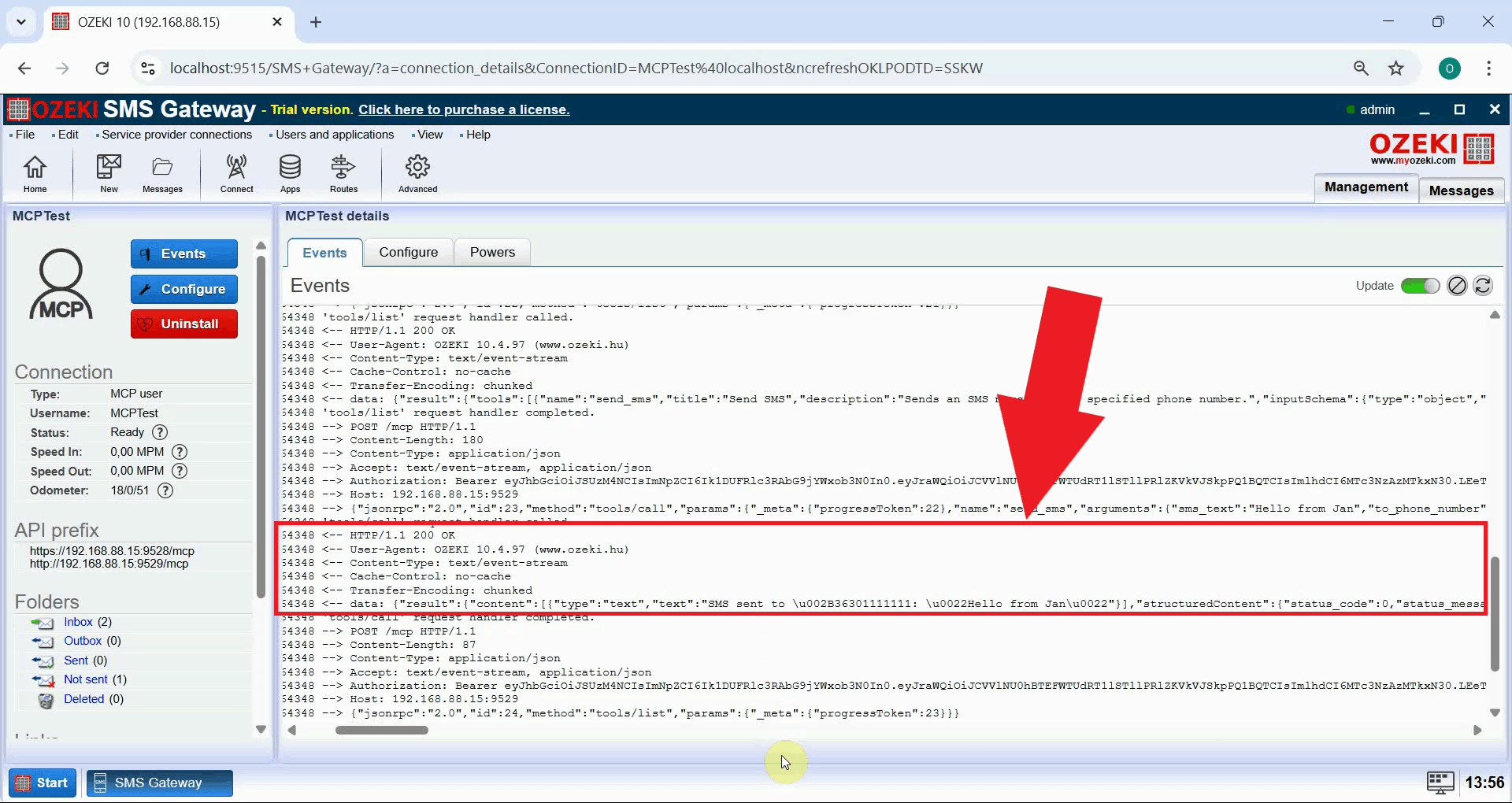
Task: Click the help icon next to Odometer
Action: [165, 490]
